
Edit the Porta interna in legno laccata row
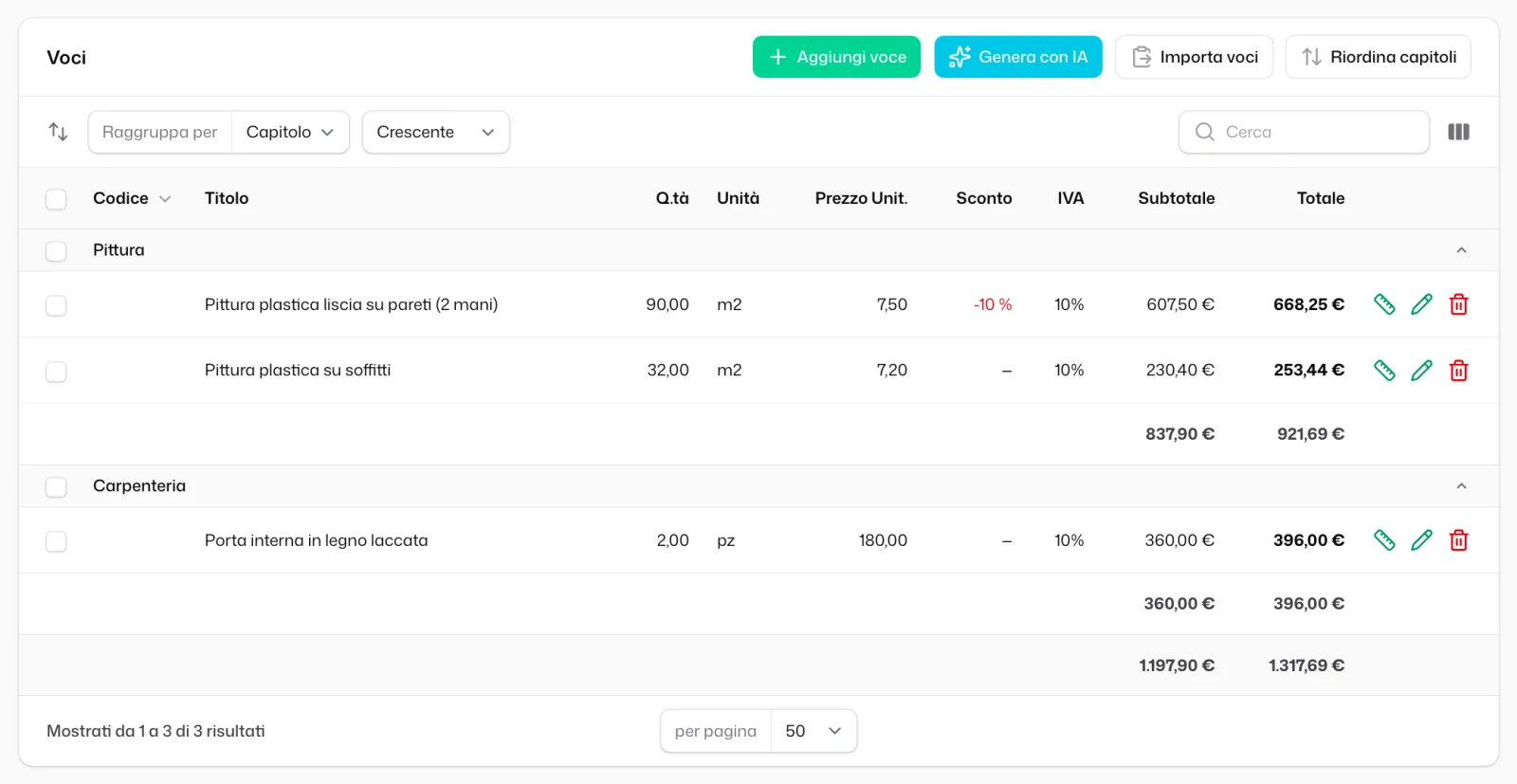pyautogui.click(x=1421, y=540)
